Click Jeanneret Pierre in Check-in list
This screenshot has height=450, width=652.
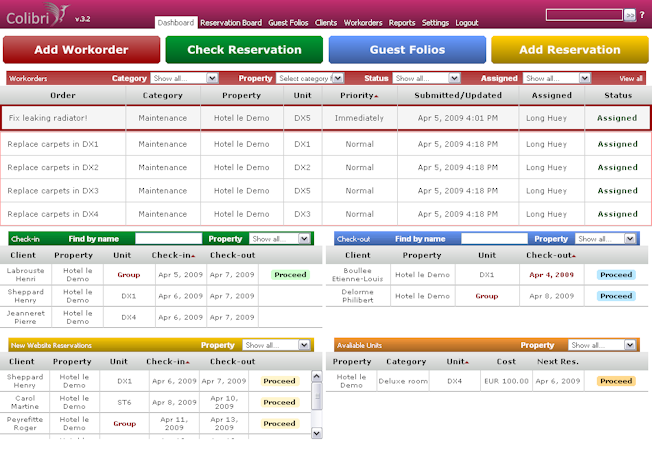tap(25, 317)
